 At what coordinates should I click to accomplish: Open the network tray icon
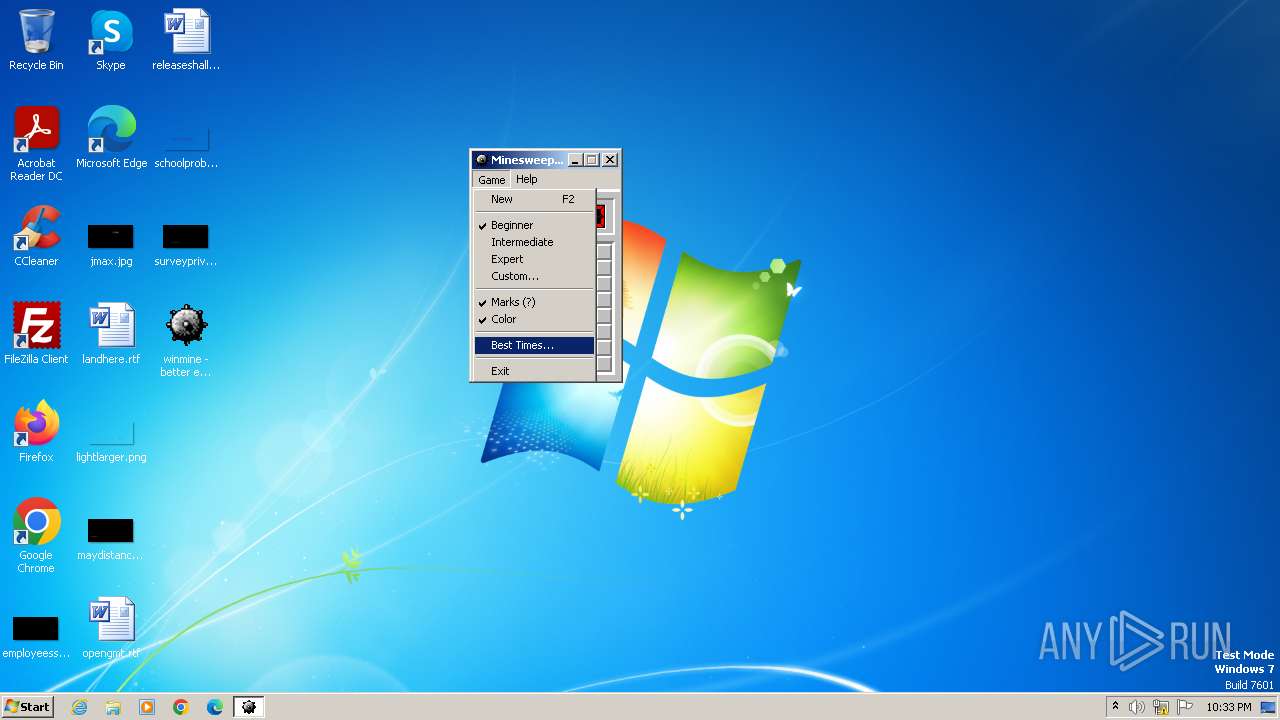pos(1161,707)
